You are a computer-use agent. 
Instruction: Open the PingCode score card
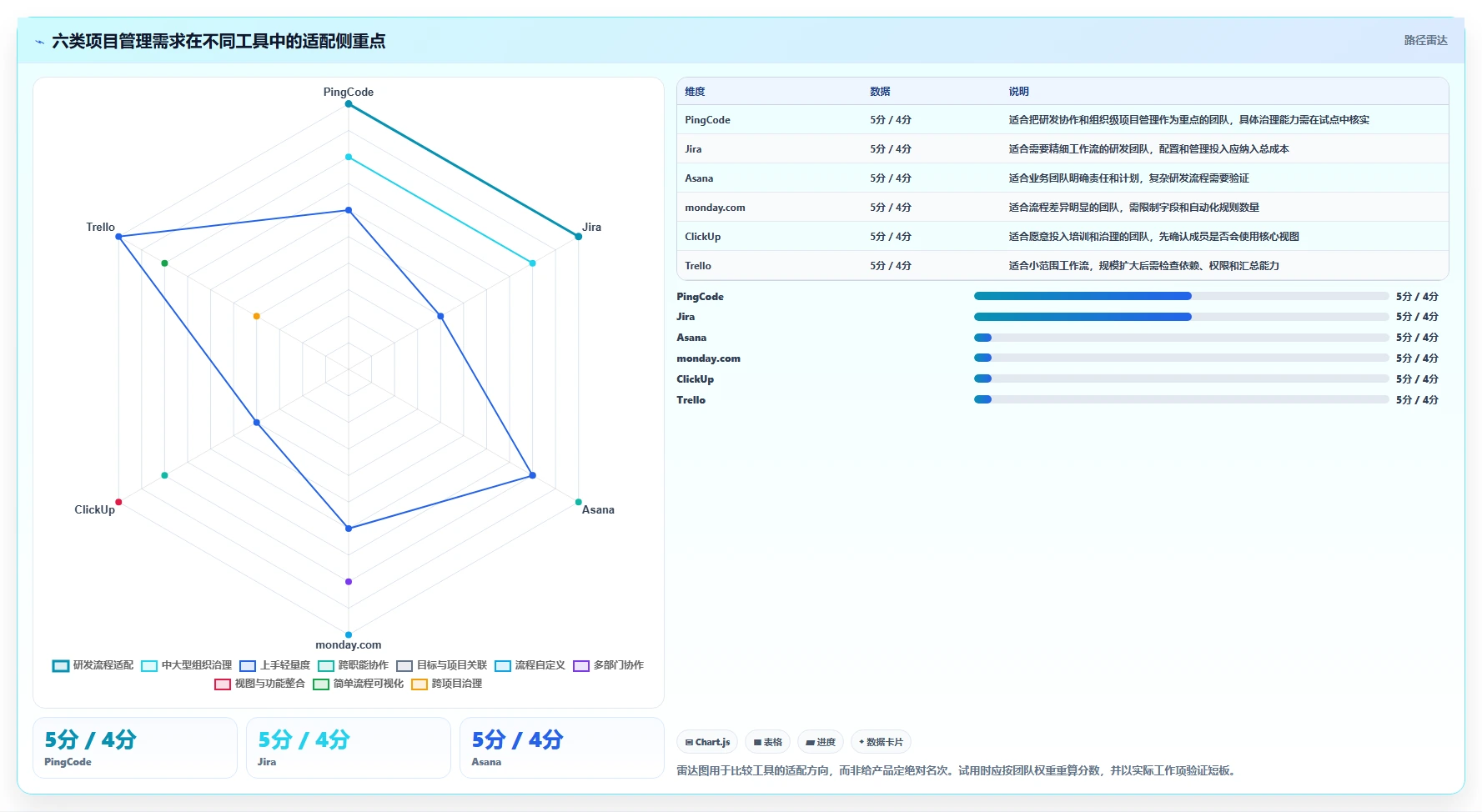coord(135,748)
